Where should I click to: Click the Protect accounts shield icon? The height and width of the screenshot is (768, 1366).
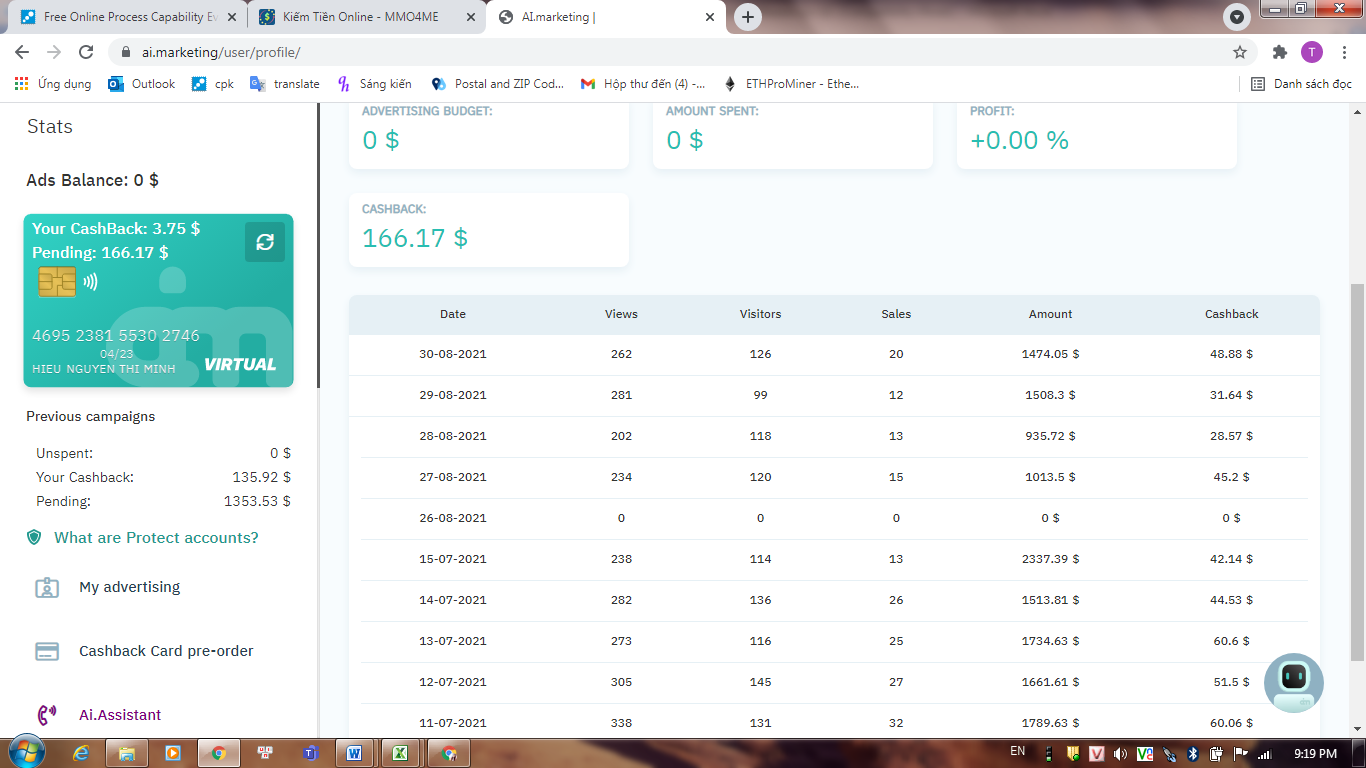(34, 538)
